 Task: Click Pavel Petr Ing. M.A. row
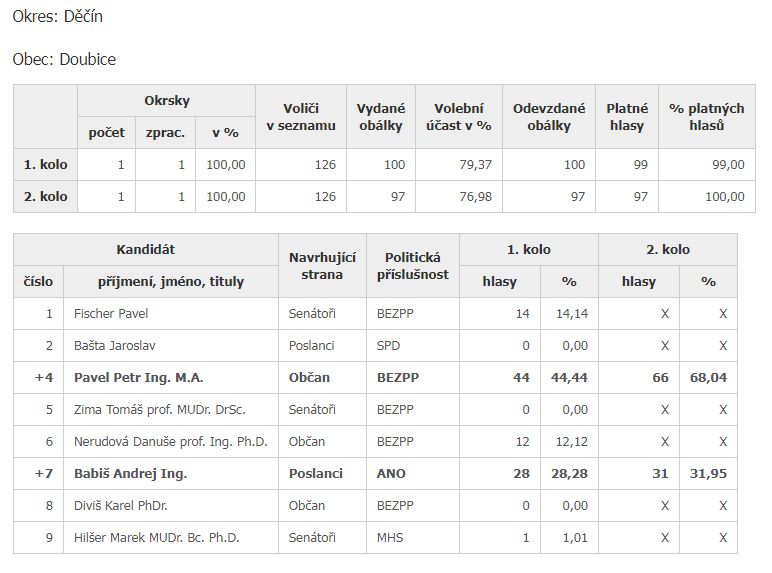coord(375,378)
